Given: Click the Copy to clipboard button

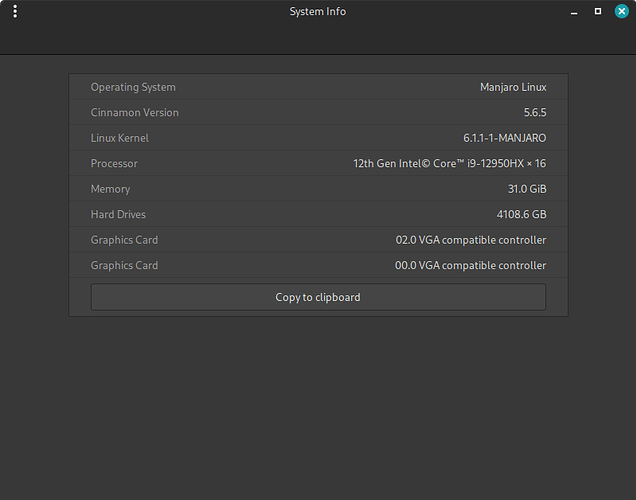Looking at the screenshot, I should 318,297.
